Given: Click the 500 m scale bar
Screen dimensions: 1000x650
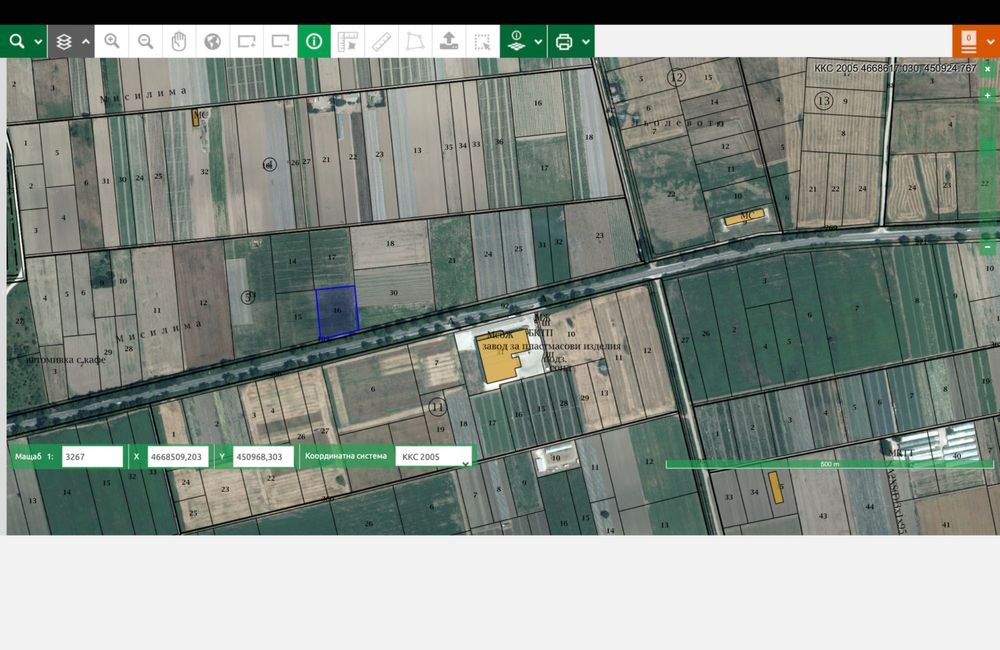Looking at the screenshot, I should point(829,464).
